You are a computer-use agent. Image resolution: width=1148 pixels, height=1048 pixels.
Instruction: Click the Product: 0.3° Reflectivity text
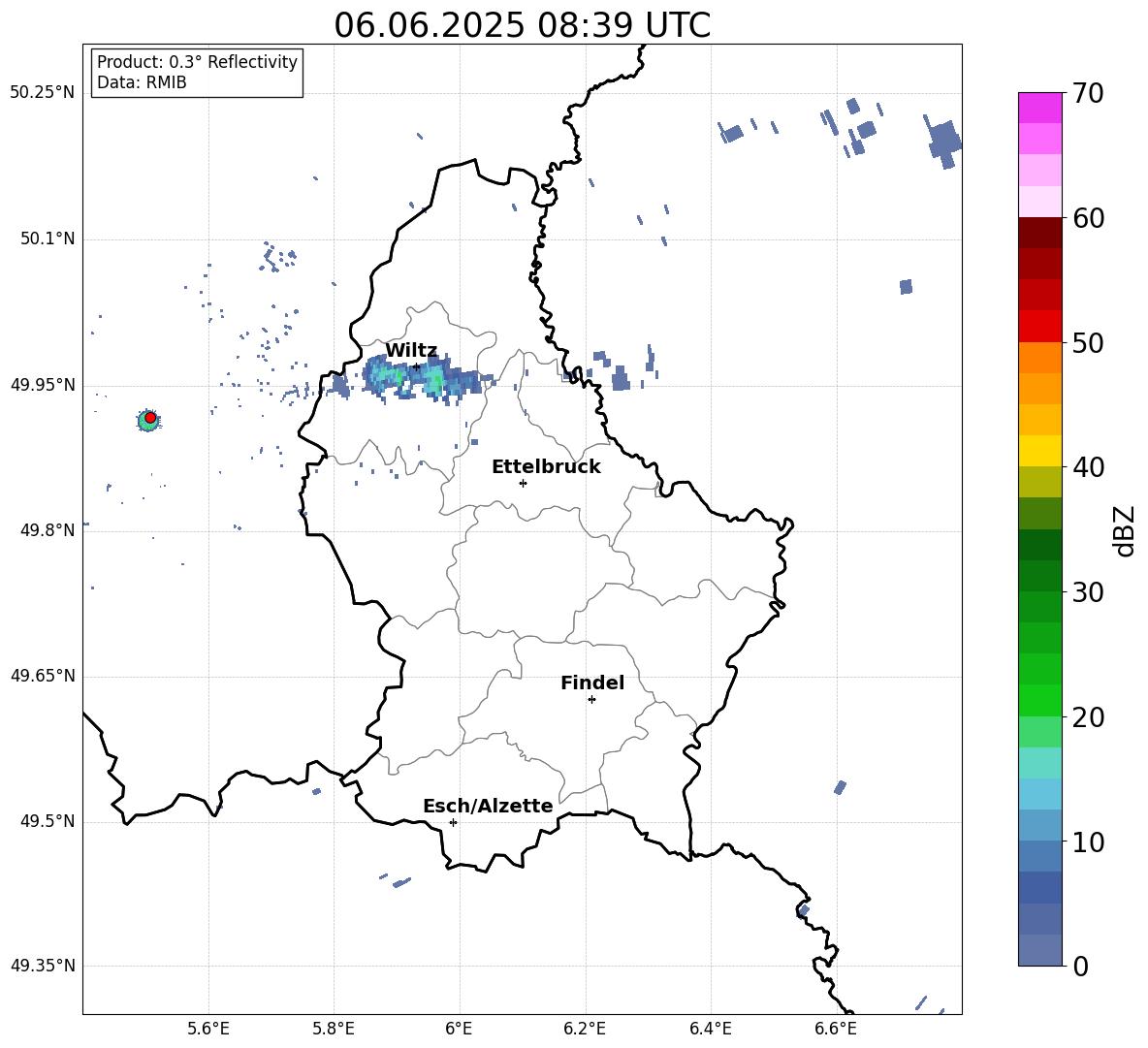tap(197, 61)
